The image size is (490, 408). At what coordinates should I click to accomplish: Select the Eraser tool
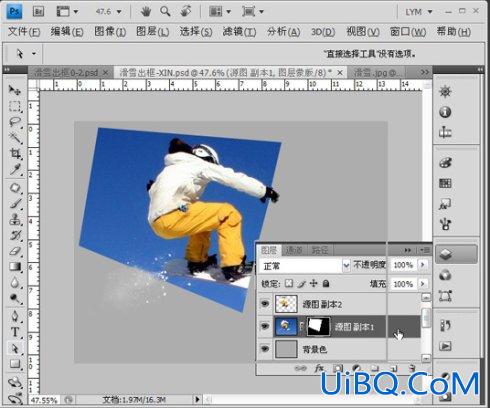point(15,251)
